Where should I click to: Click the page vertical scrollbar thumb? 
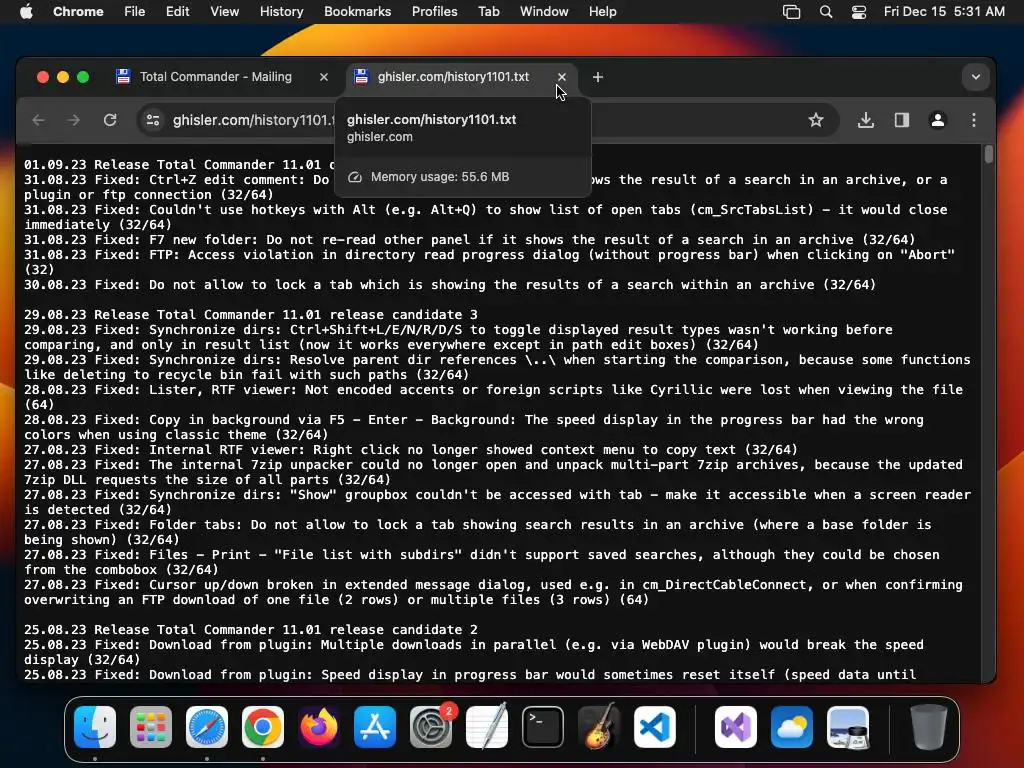click(989, 155)
